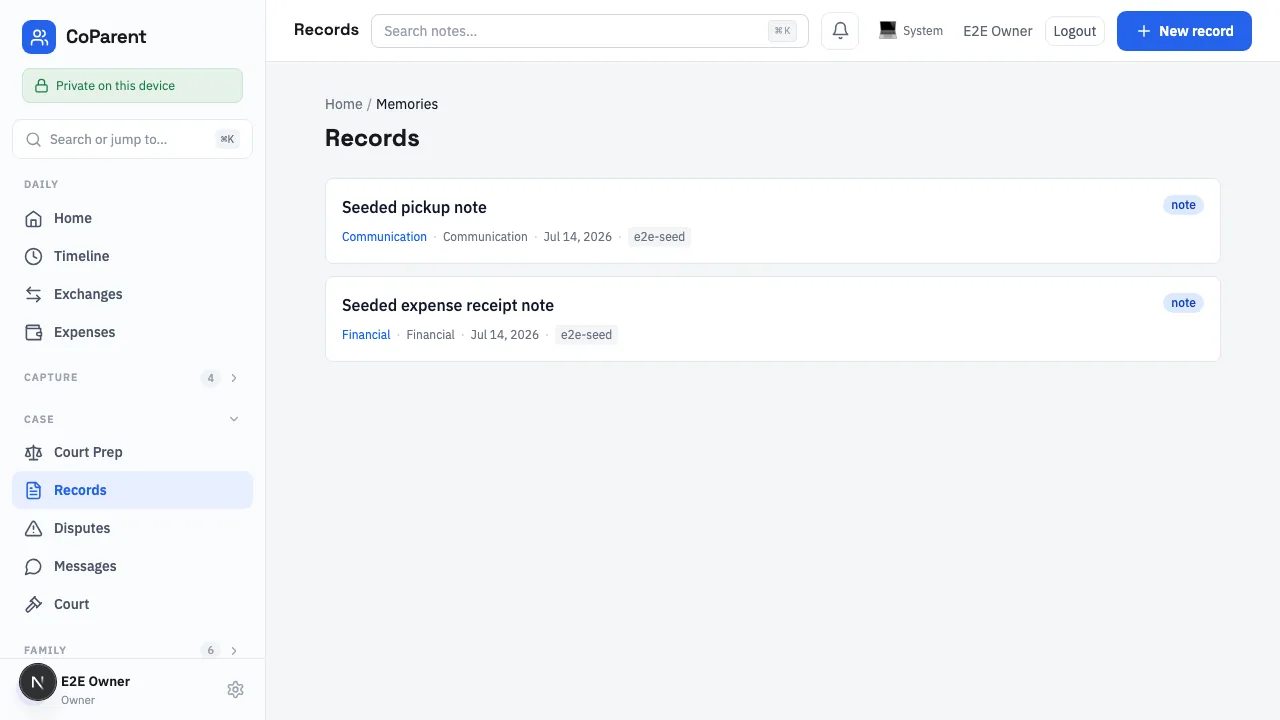Click the Logout button
Screen dimensions: 1280x720
point(1075,31)
